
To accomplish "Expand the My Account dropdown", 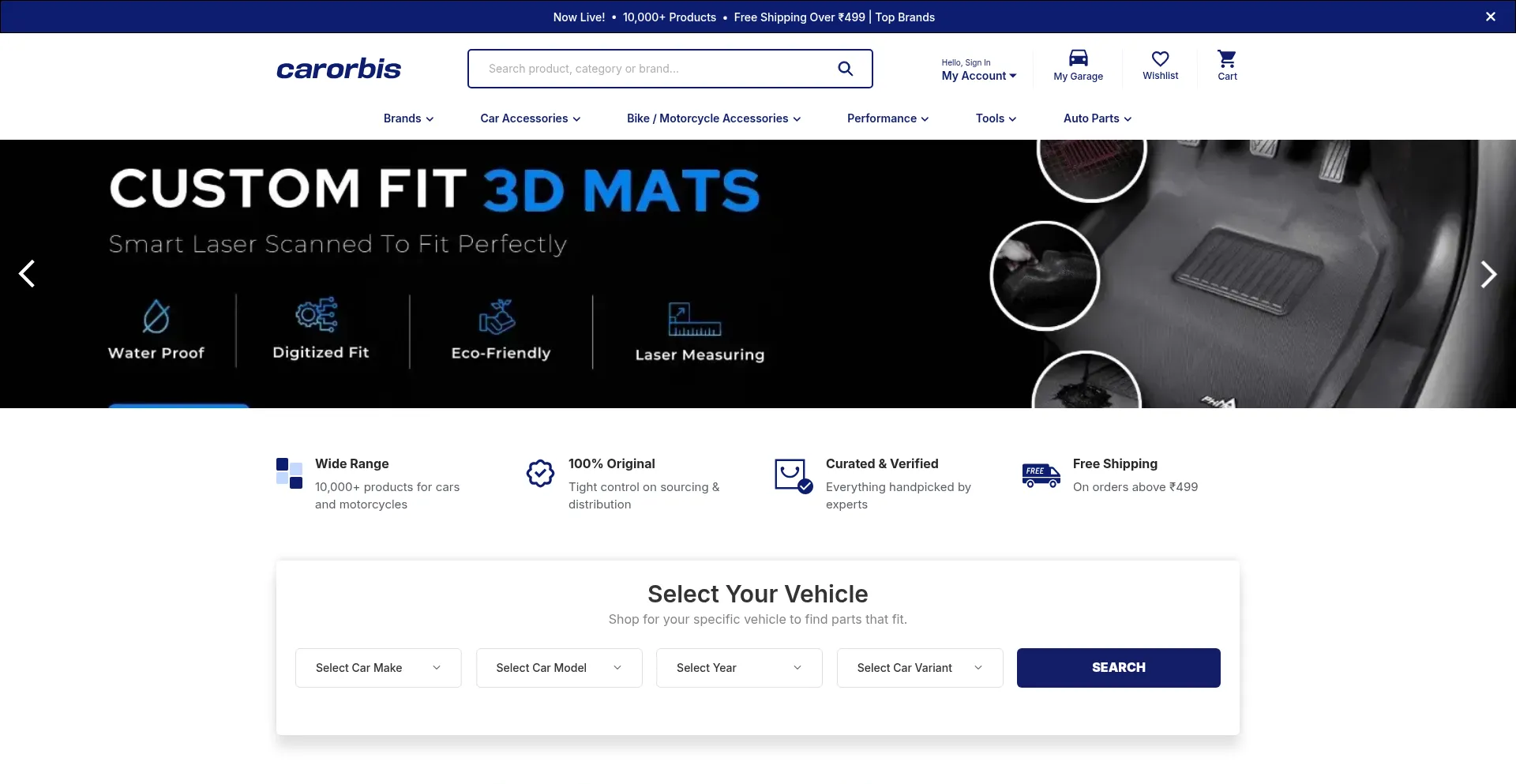I will pos(979,76).
